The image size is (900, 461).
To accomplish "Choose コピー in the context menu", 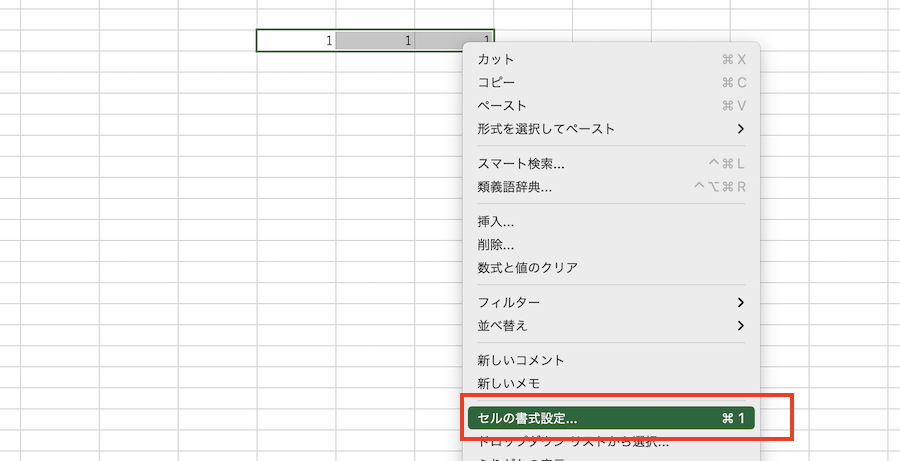I will click(497, 82).
